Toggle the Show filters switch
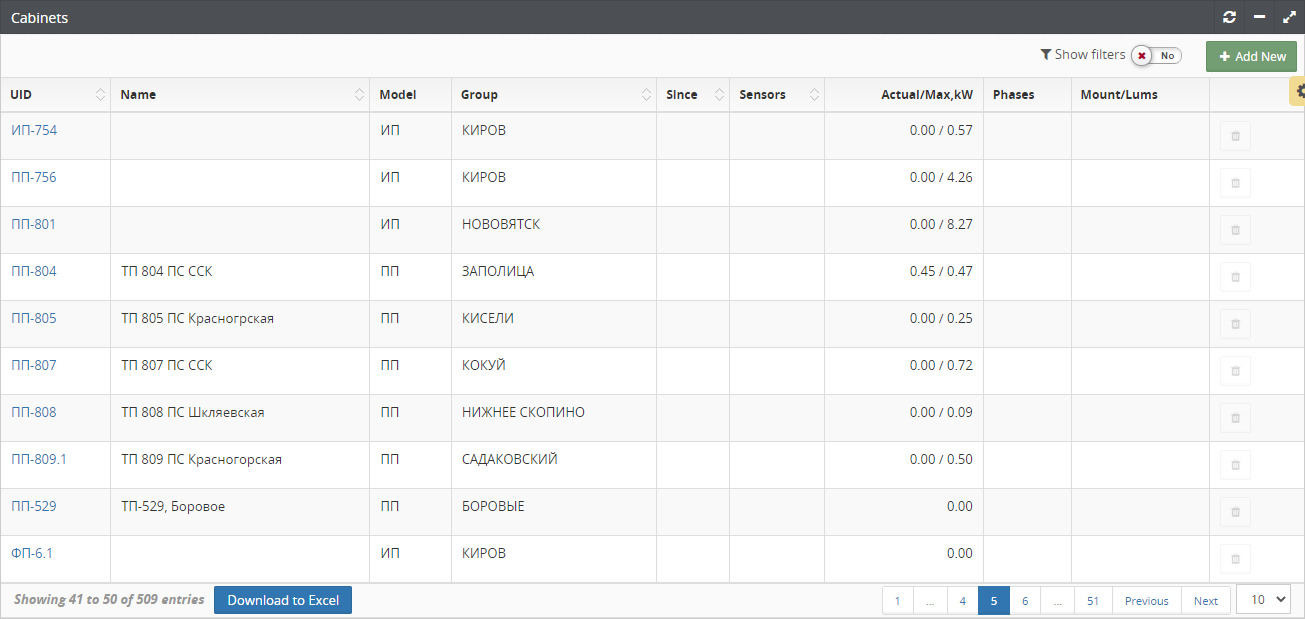Image resolution: width=1305 pixels, height=619 pixels. tap(1156, 56)
